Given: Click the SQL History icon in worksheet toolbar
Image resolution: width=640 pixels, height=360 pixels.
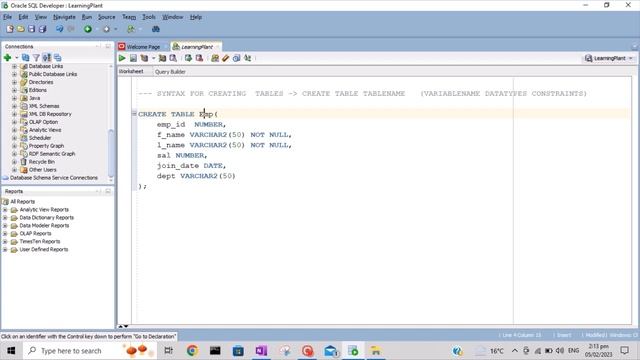Looking at the screenshot, I should point(236,58).
